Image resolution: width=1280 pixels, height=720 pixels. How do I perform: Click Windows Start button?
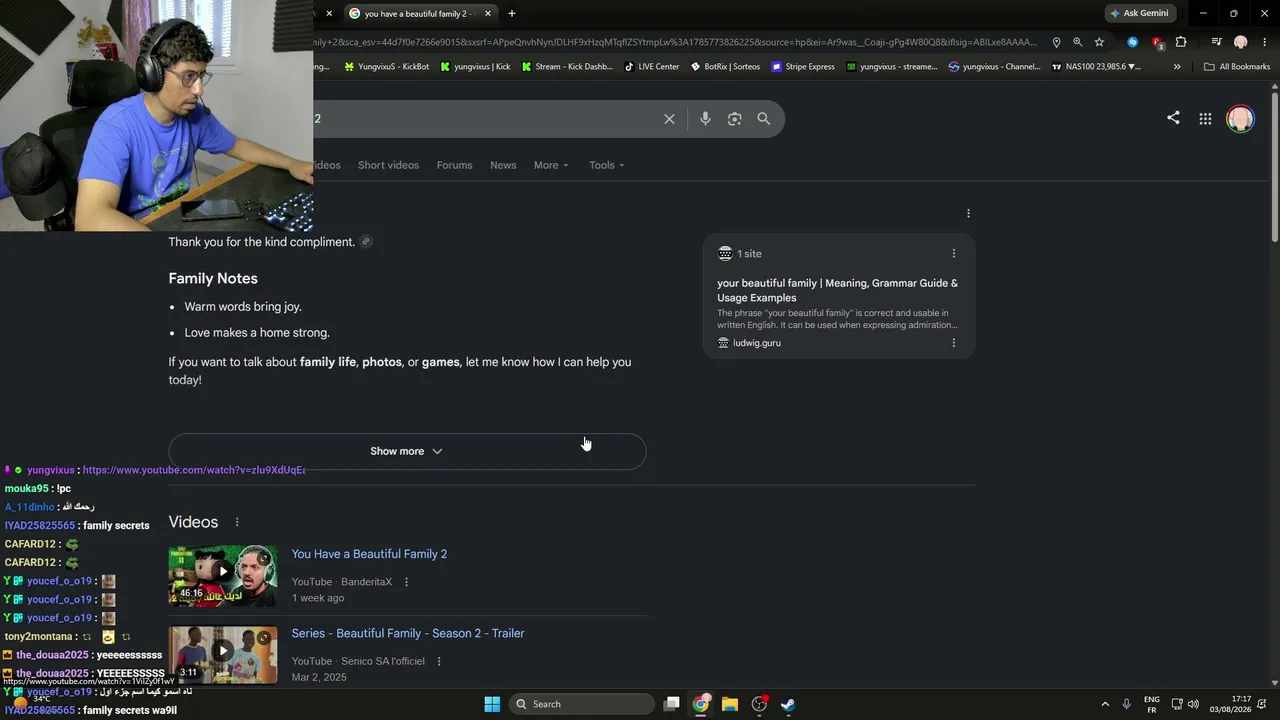tap(492, 704)
